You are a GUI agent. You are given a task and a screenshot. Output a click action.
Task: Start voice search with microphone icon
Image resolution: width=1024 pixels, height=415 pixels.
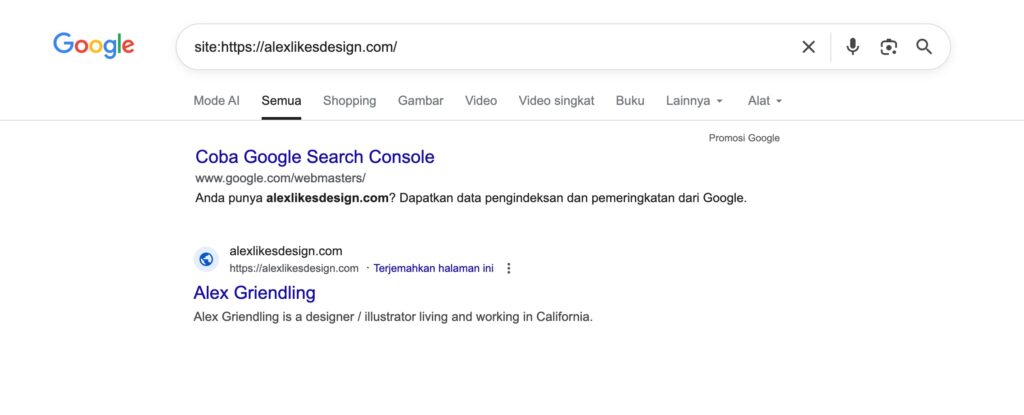[852, 47]
